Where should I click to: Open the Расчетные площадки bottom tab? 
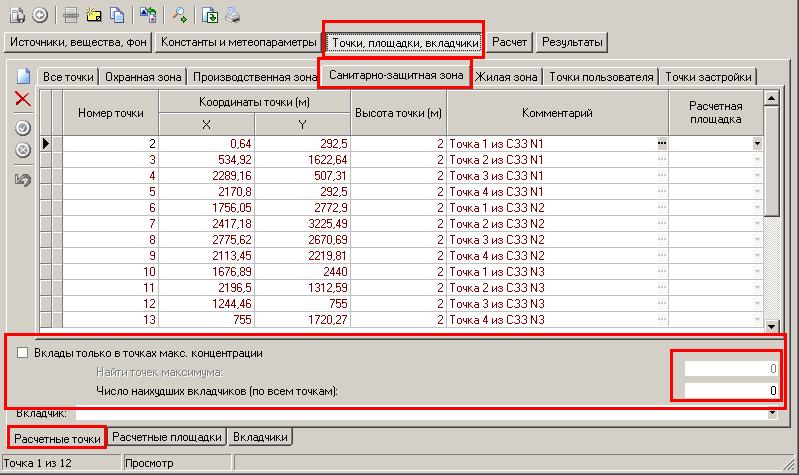(166, 437)
